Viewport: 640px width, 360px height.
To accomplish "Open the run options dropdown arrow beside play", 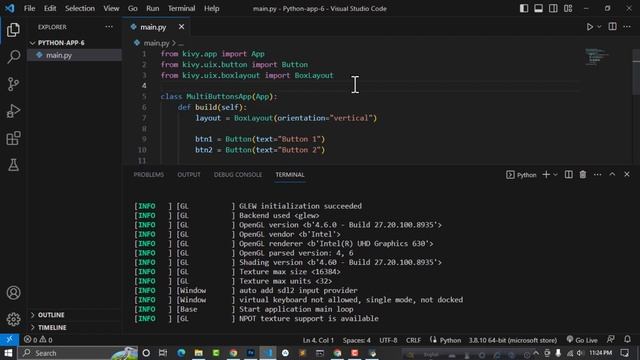I will click(x=599, y=27).
